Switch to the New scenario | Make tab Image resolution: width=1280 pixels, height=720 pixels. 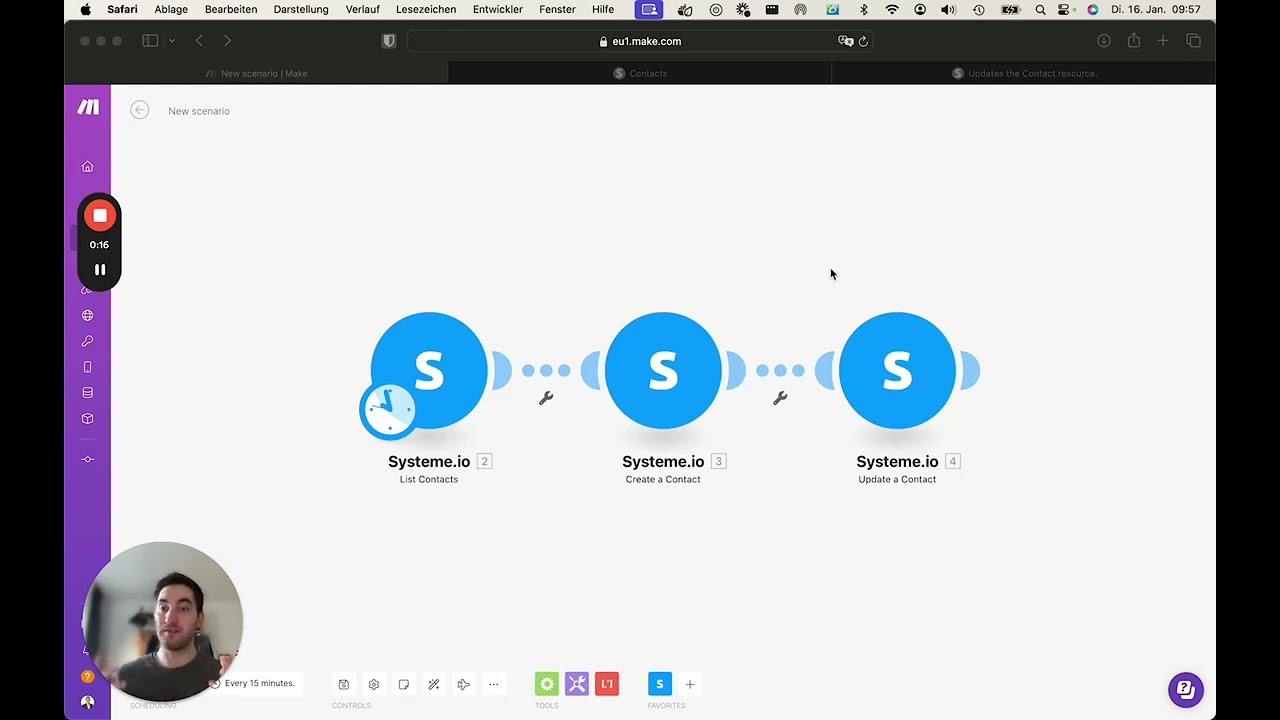coord(256,73)
